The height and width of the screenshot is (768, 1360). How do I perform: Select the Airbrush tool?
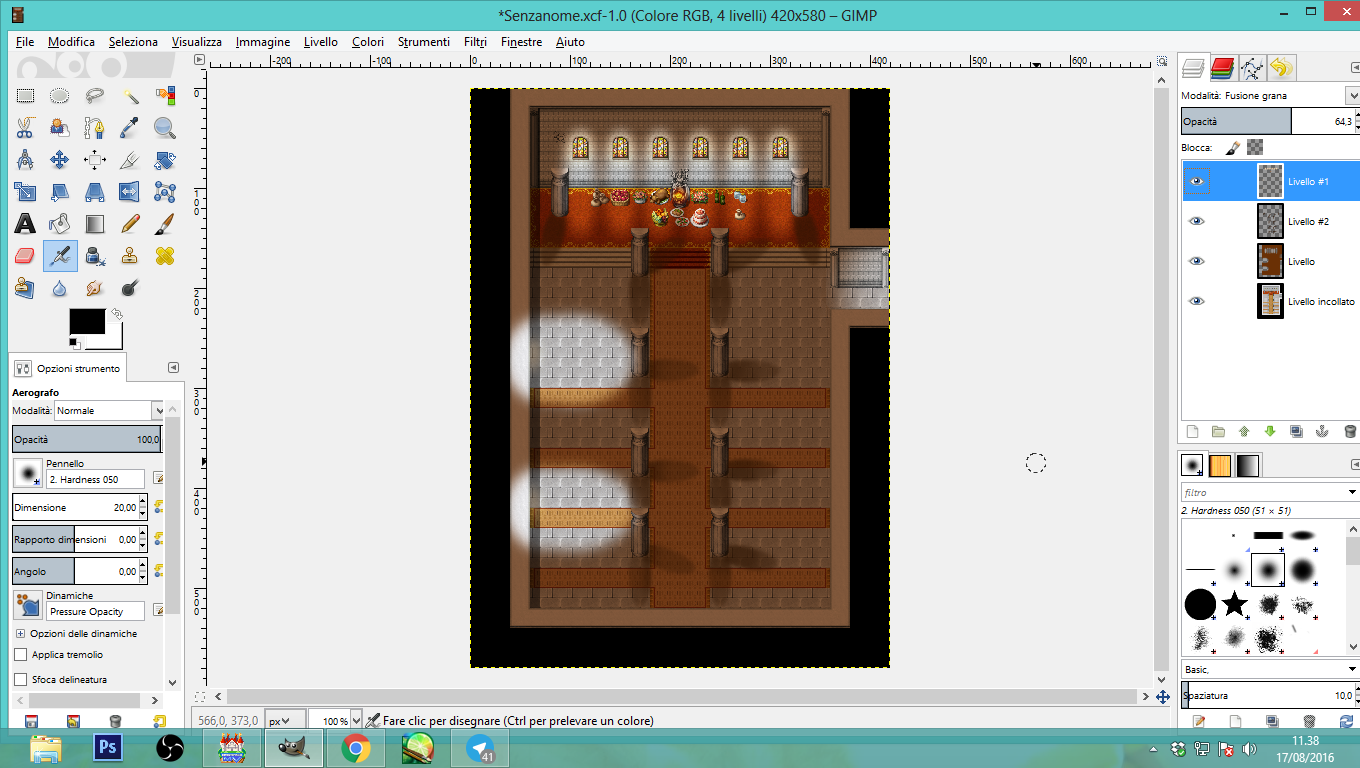coord(60,256)
